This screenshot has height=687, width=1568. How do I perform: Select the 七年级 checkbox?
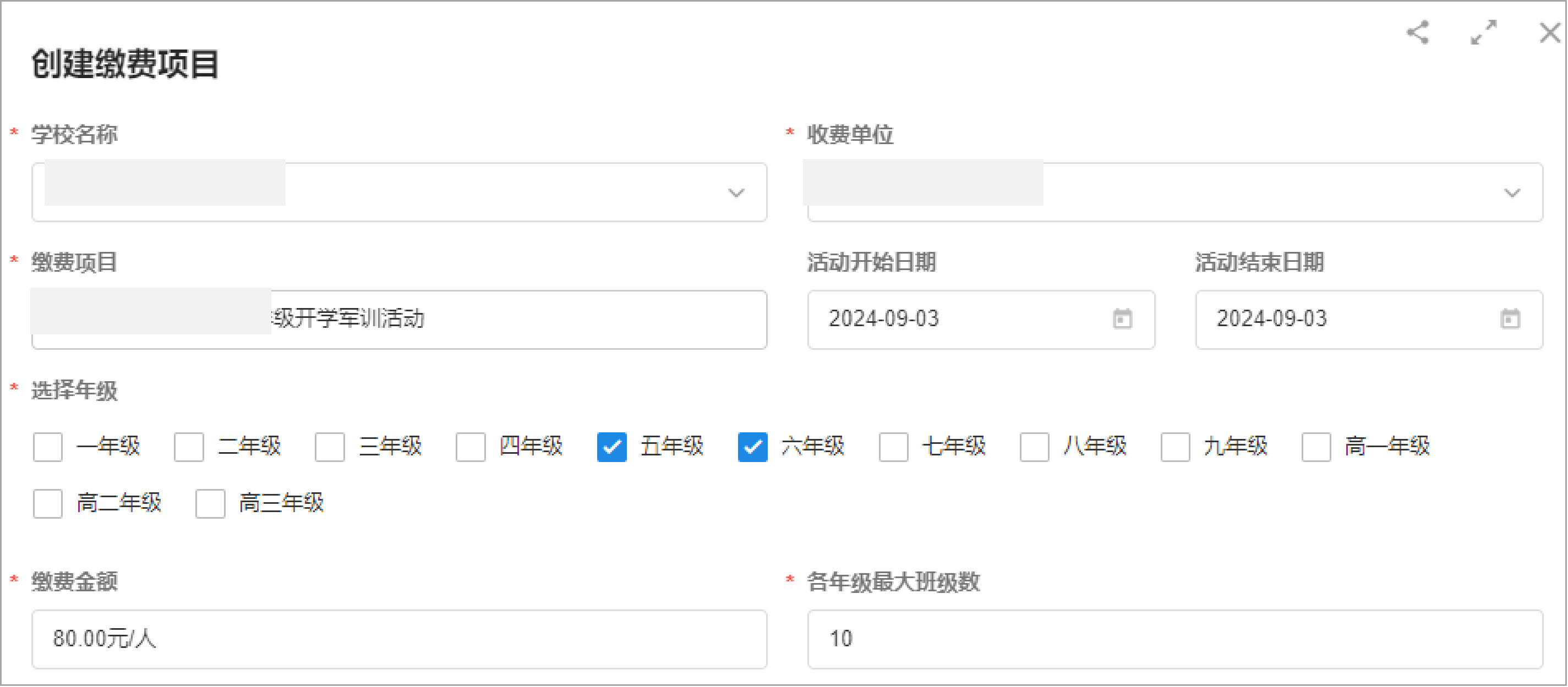click(x=893, y=447)
